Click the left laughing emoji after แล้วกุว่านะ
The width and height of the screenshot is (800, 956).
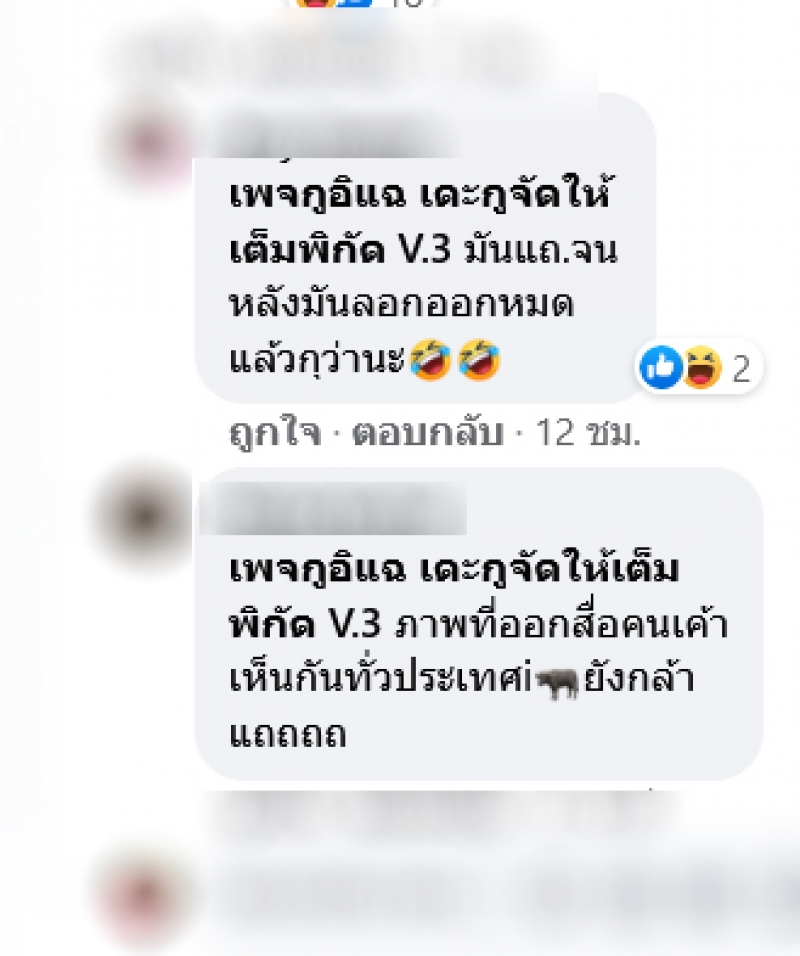coord(430,360)
